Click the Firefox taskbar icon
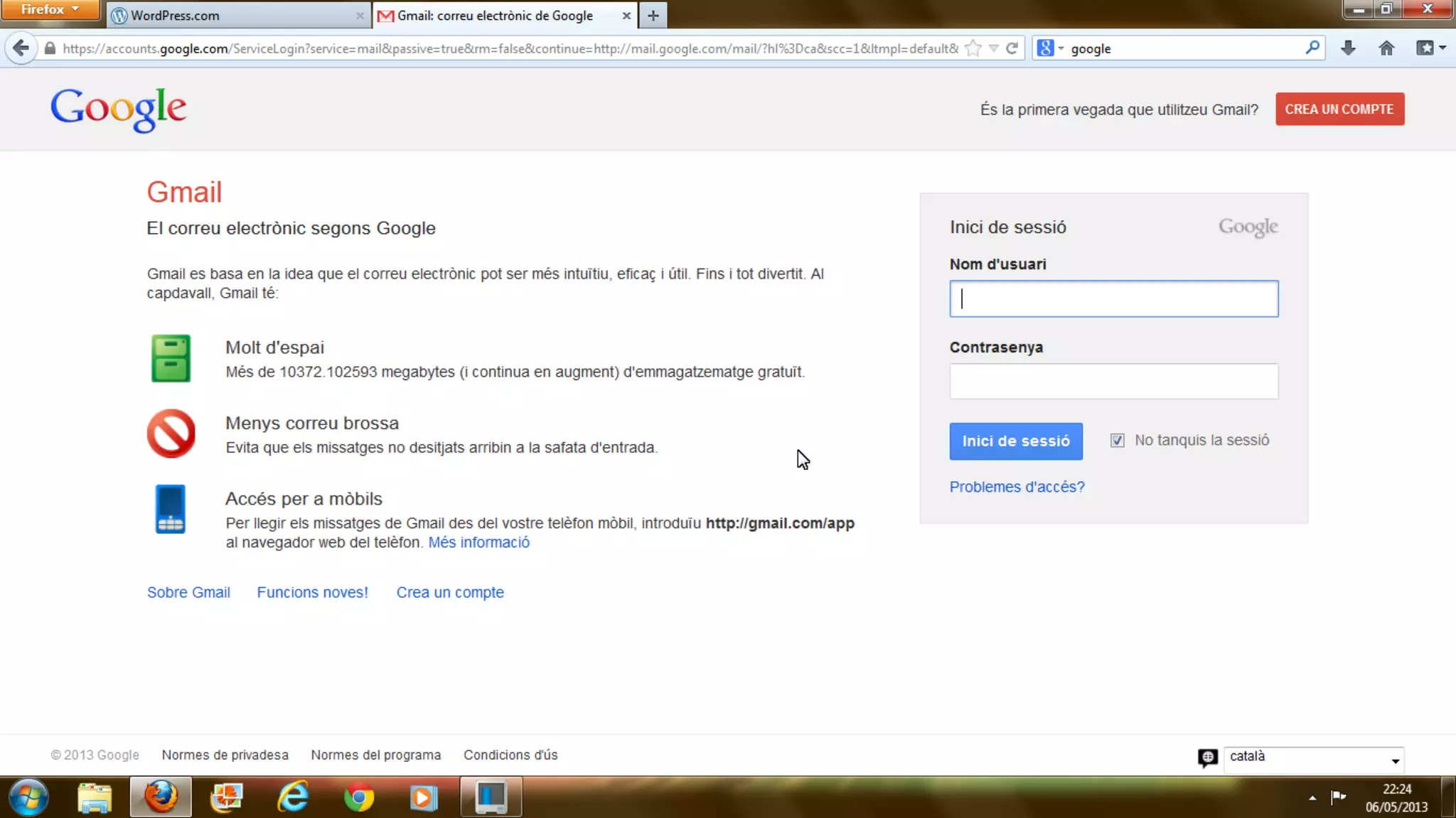 tap(161, 797)
